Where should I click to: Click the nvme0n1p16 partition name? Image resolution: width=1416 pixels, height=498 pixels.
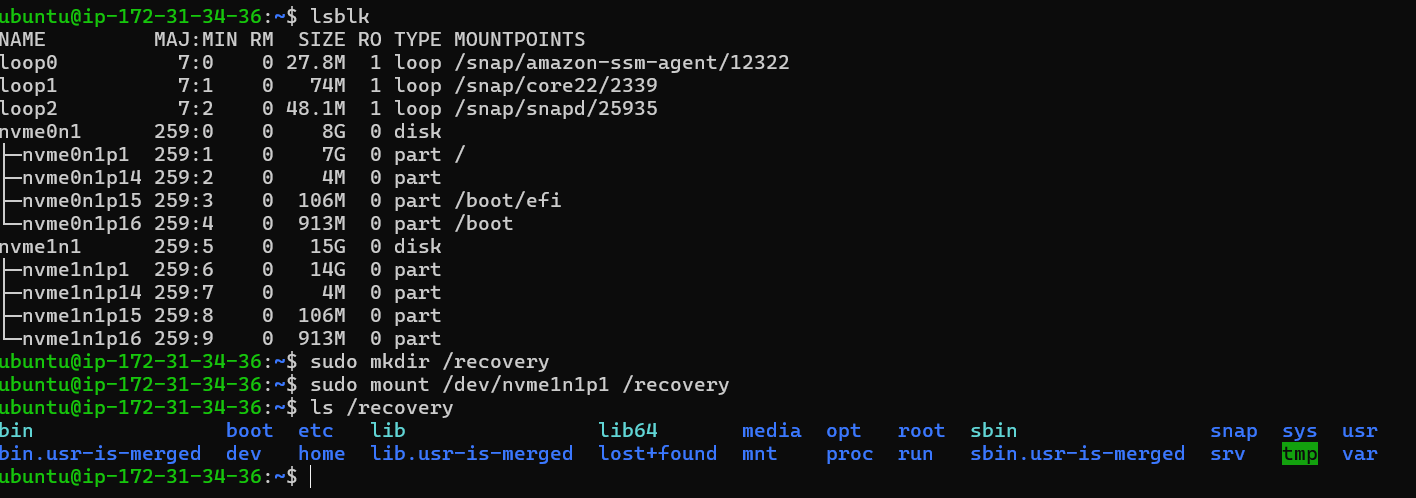[x=81, y=223]
